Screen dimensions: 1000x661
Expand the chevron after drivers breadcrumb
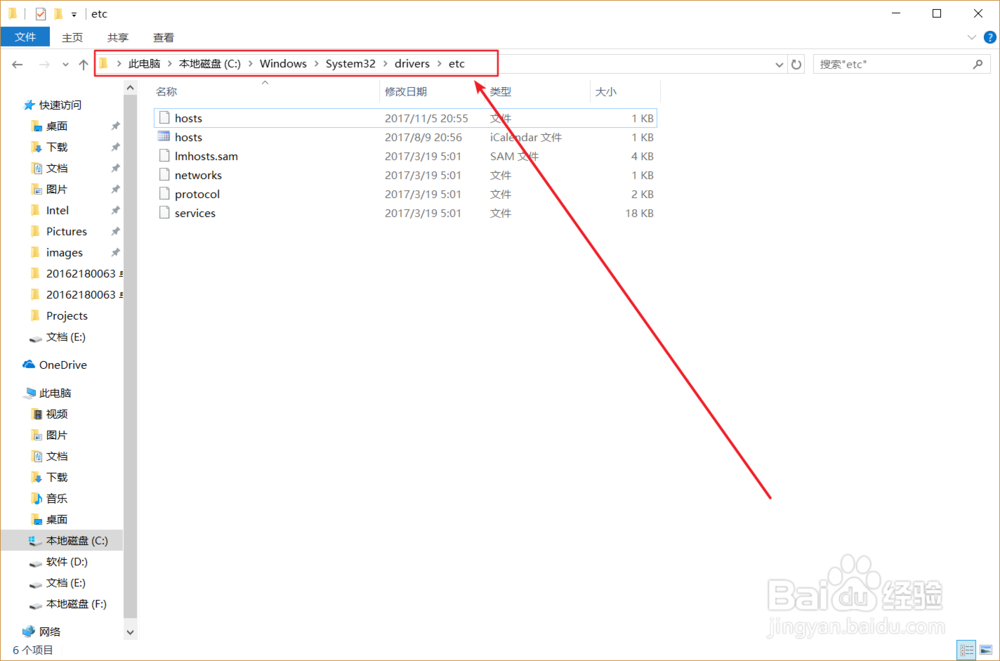coord(439,64)
